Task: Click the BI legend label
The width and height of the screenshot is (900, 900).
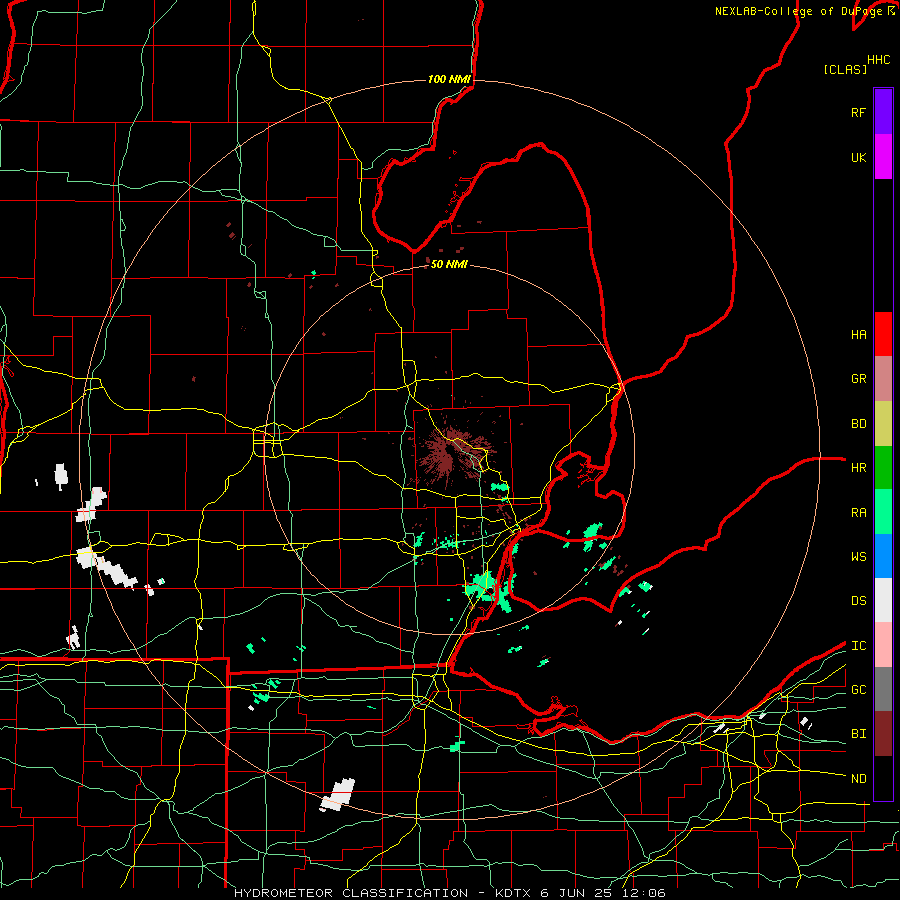Action: pos(858,734)
